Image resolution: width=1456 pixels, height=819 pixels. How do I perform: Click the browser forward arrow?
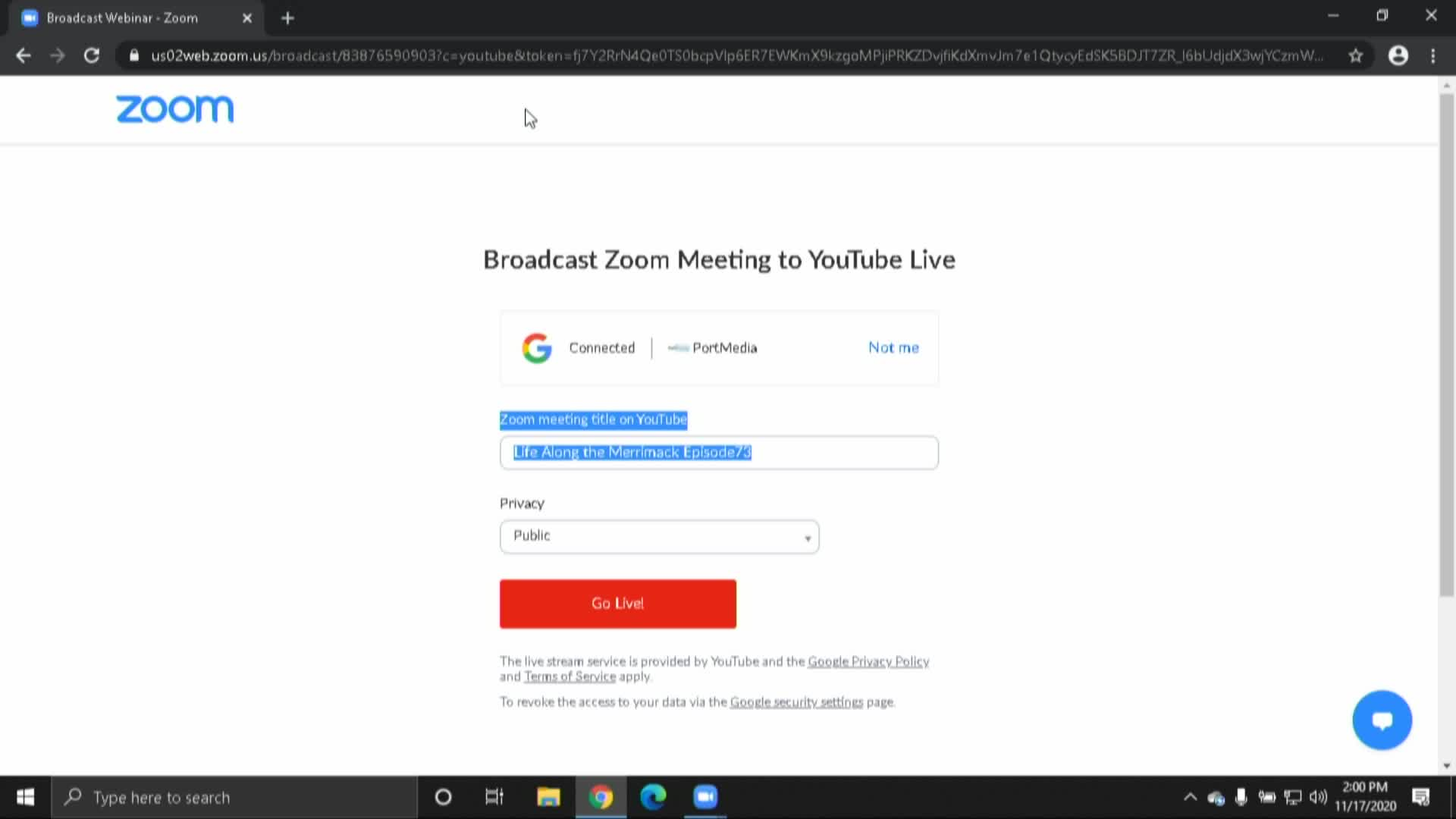[58, 55]
